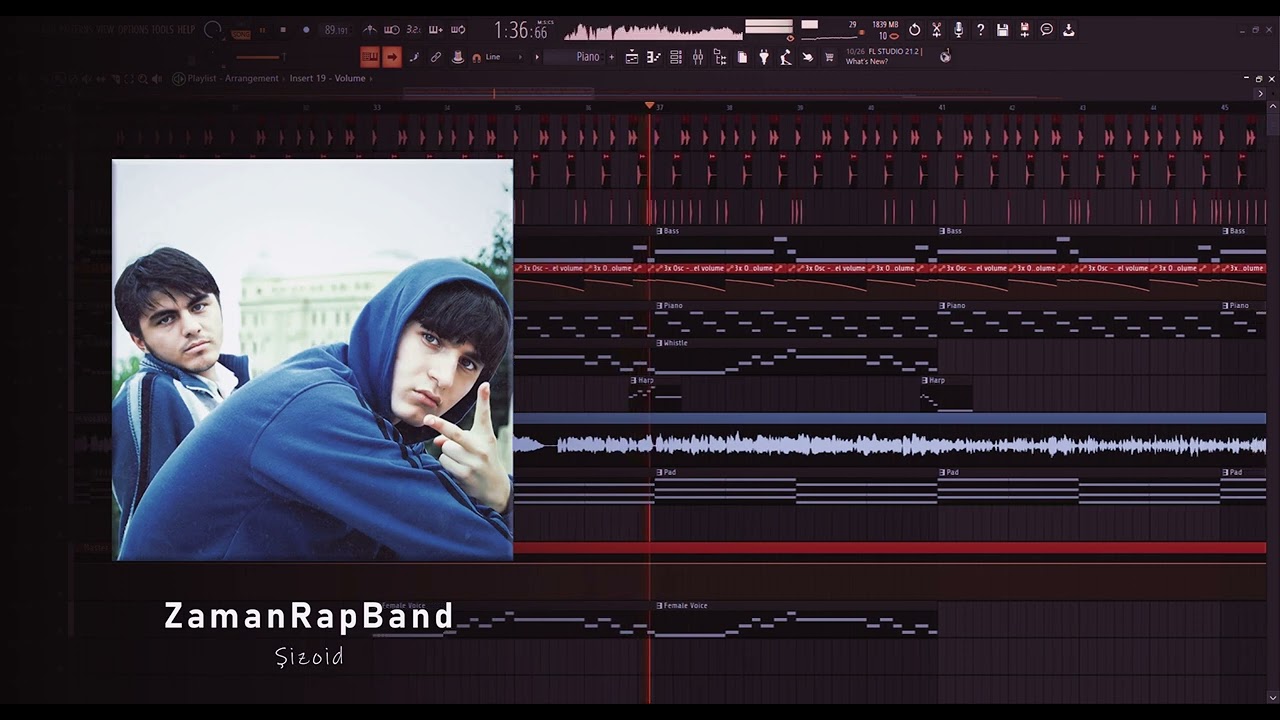
Task: Save project with the floppy disk icon
Action: click(x=1002, y=30)
